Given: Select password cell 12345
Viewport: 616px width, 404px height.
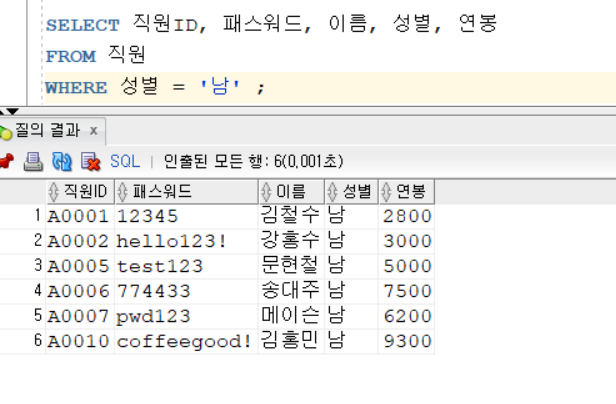Looking at the screenshot, I should [x=186, y=216].
